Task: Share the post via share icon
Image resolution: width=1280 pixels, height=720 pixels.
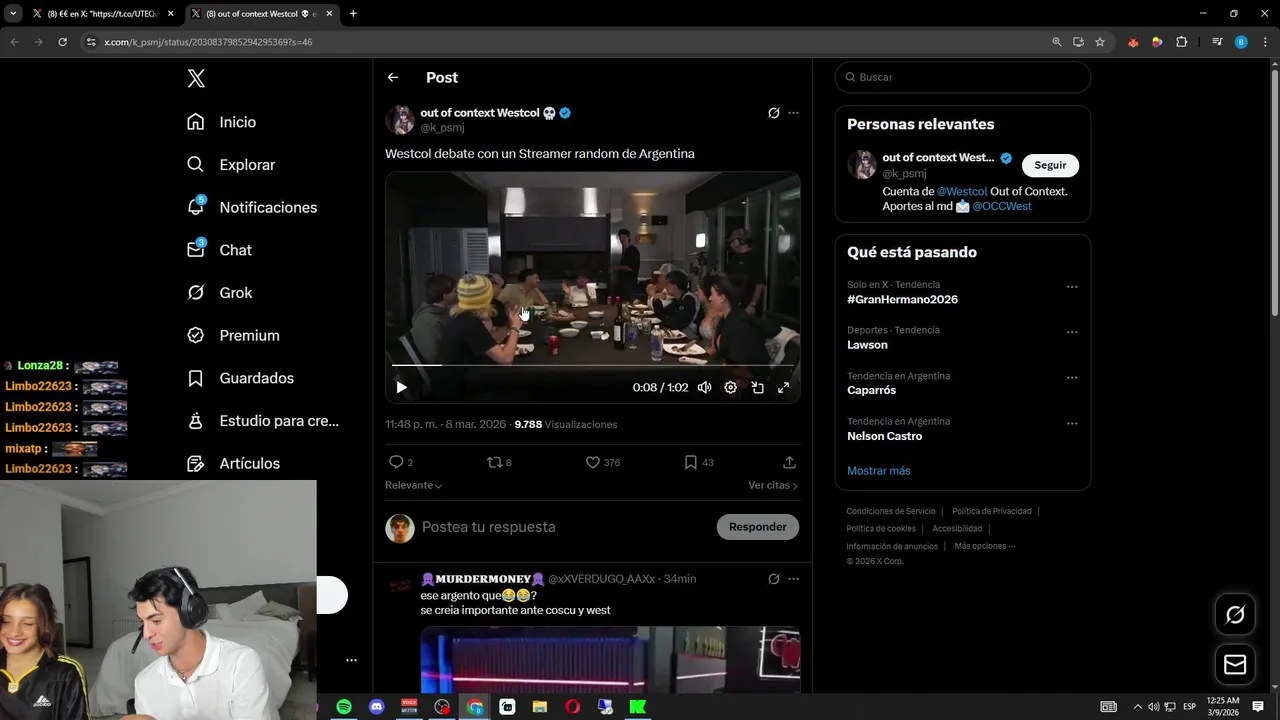Action: (789, 462)
